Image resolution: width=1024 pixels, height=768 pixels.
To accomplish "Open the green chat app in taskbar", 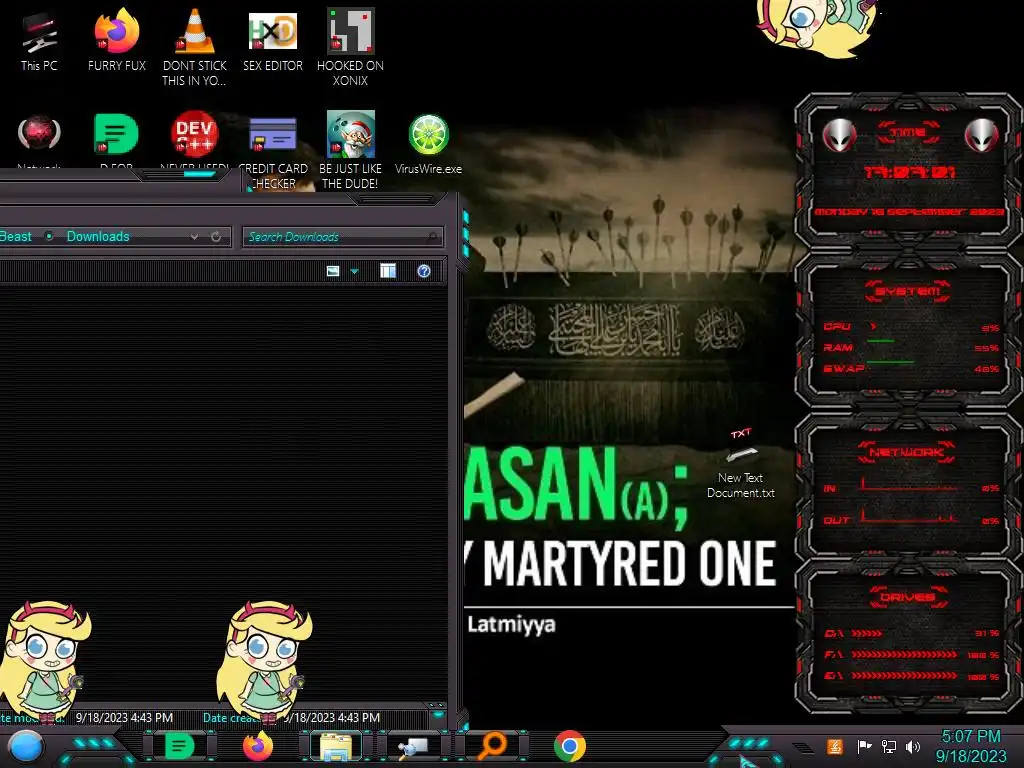I will point(179,746).
